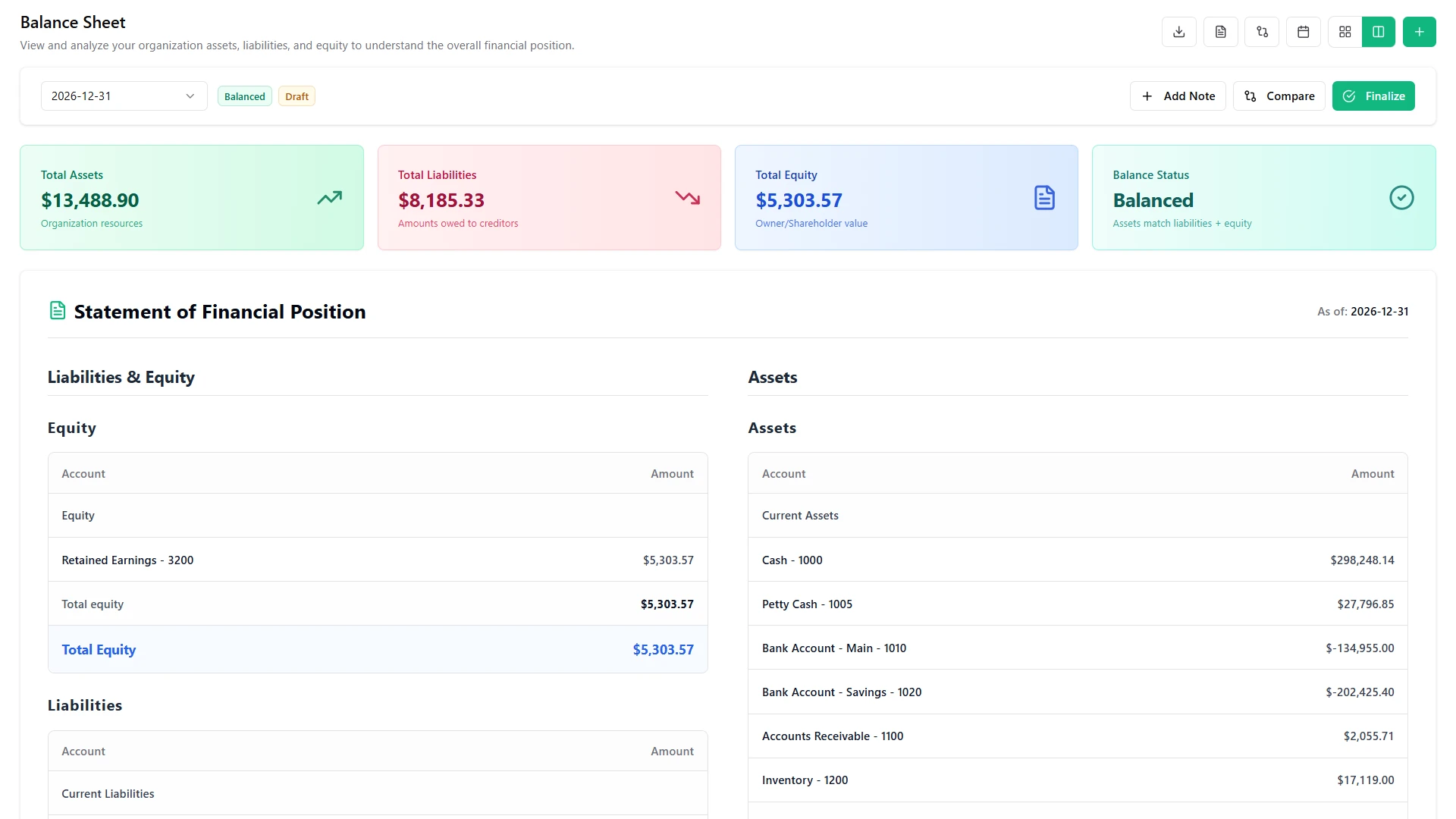Select the Cash - 1000 account row
1456x819 pixels.
pyautogui.click(x=1078, y=560)
